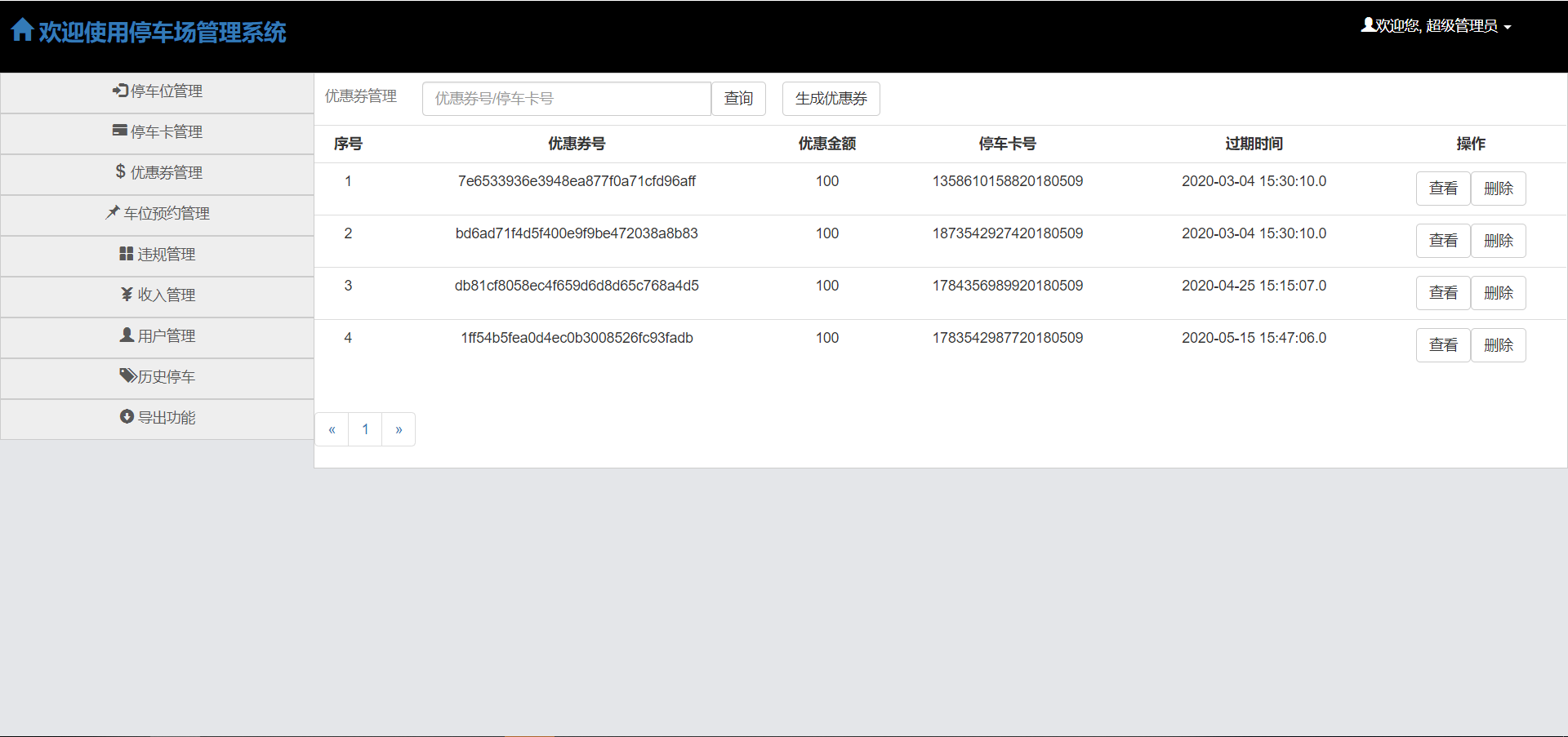Open 停车卡管理 menu item
The image size is (1568, 737).
(x=158, y=134)
